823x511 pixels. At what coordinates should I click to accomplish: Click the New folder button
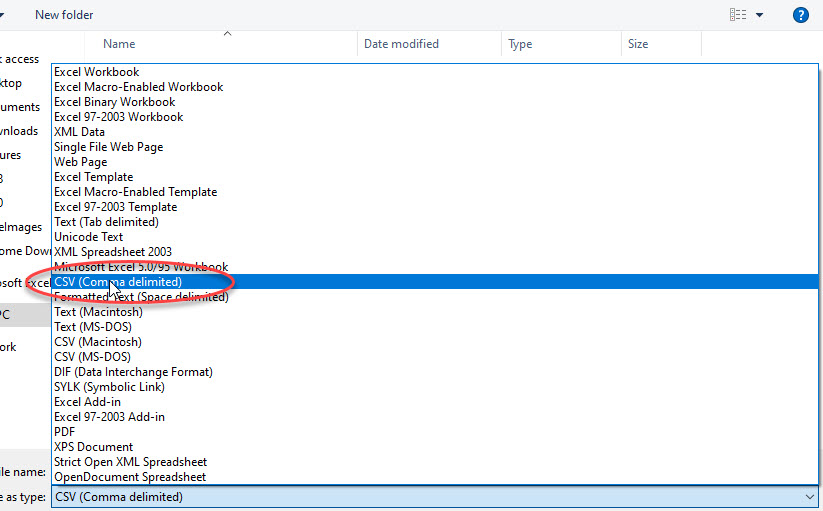coord(64,15)
